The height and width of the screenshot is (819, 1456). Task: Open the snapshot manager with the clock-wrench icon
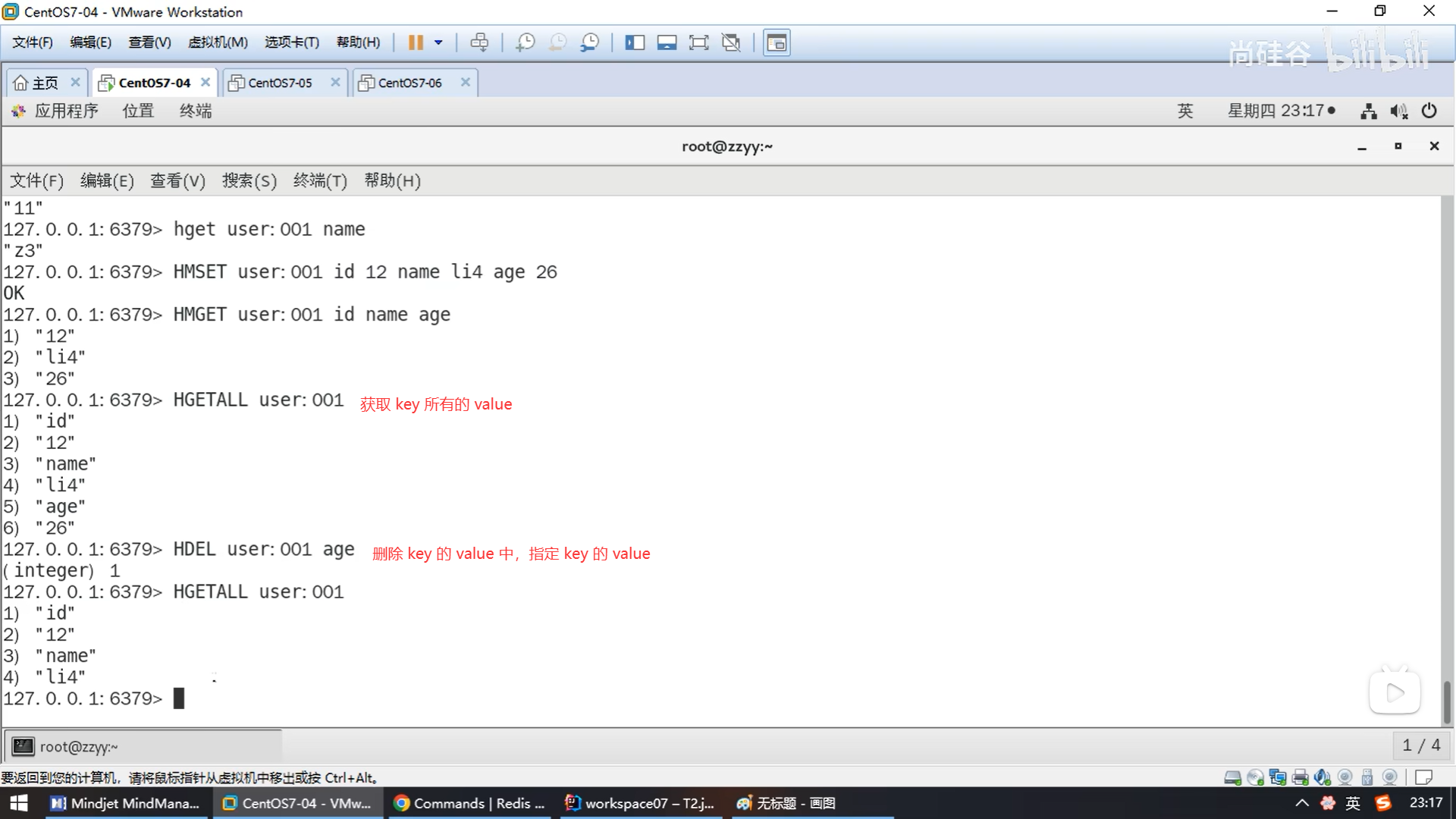pos(590,42)
